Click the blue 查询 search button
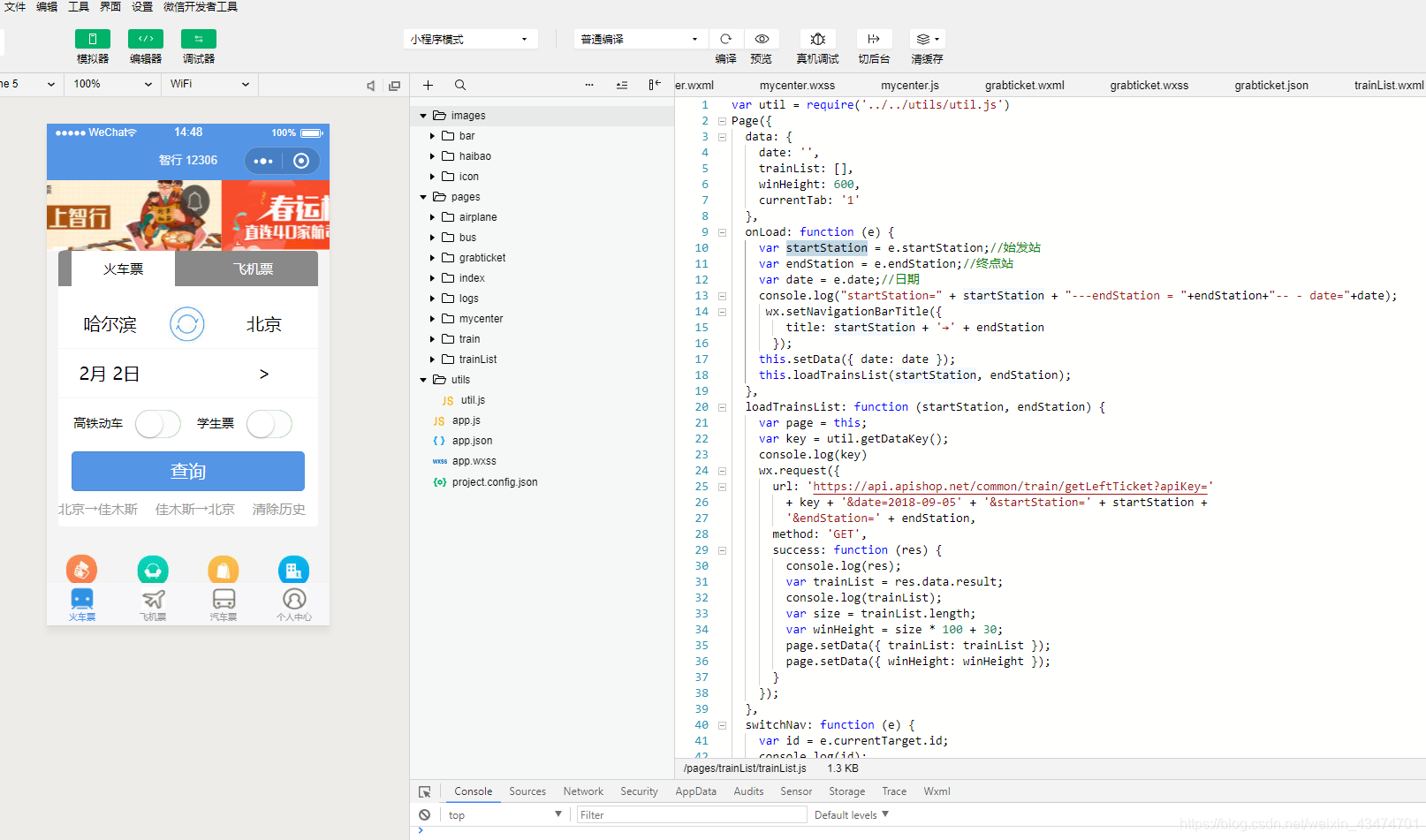 pyautogui.click(x=188, y=472)
